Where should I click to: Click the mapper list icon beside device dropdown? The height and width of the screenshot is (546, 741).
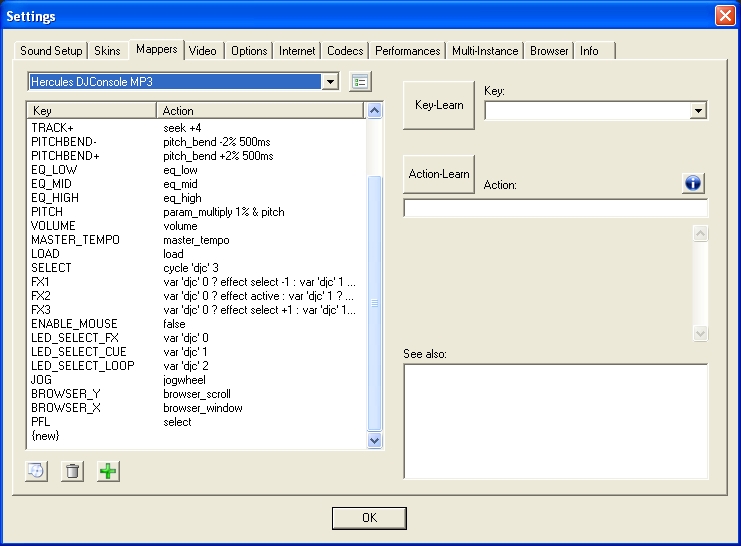(360, 81)
